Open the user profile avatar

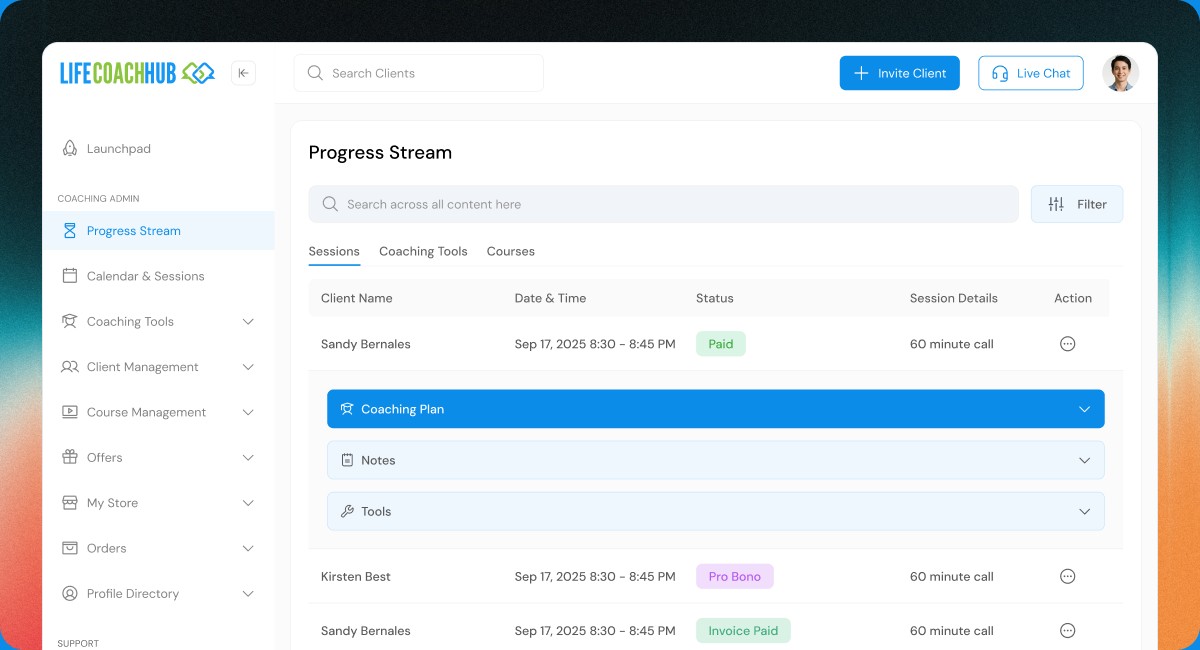1121,73
